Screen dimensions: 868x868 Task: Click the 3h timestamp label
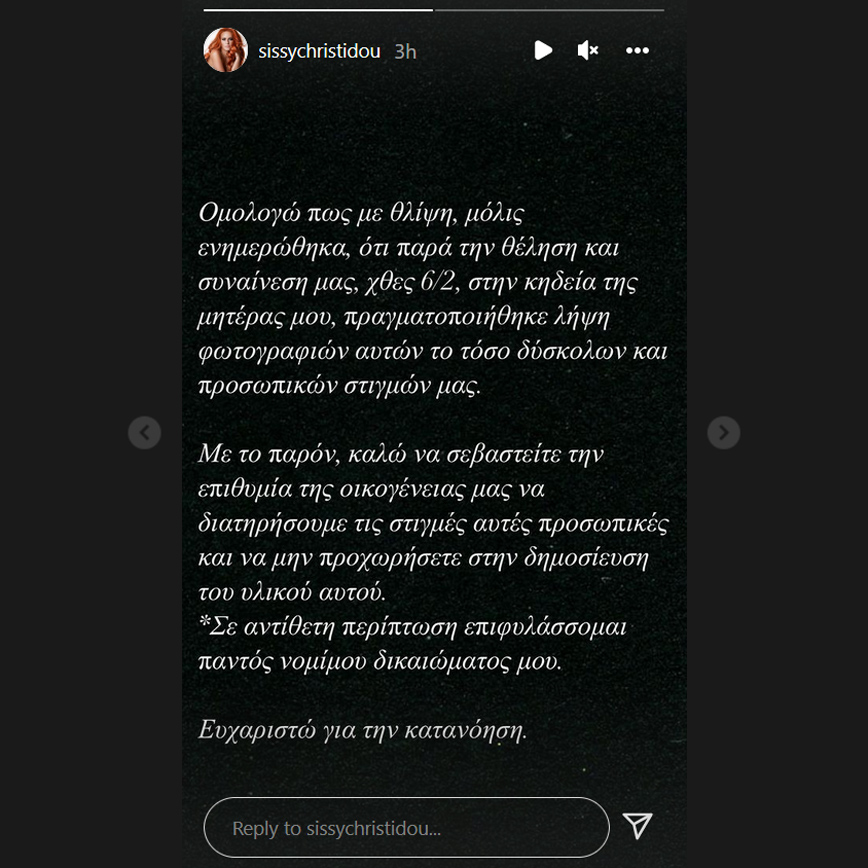405,51
